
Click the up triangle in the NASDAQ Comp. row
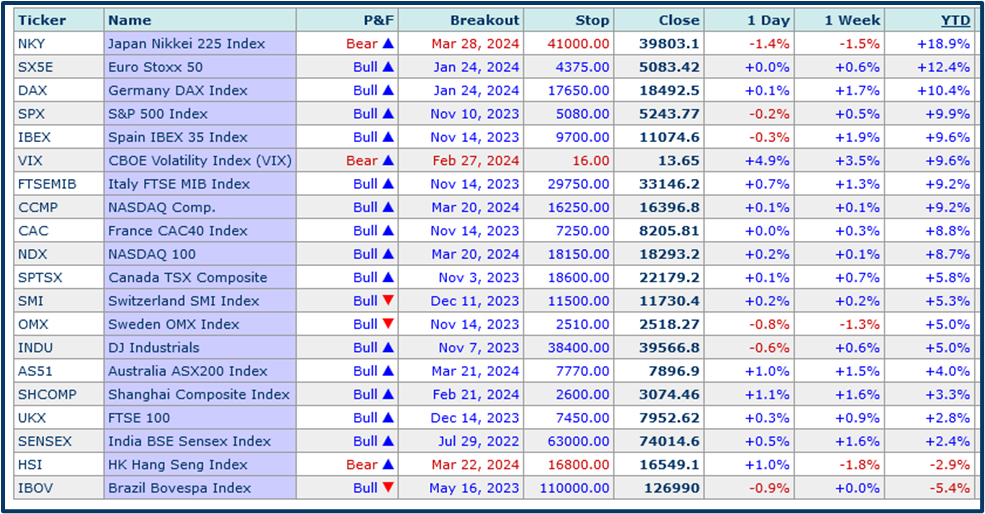tap(388, 207)
